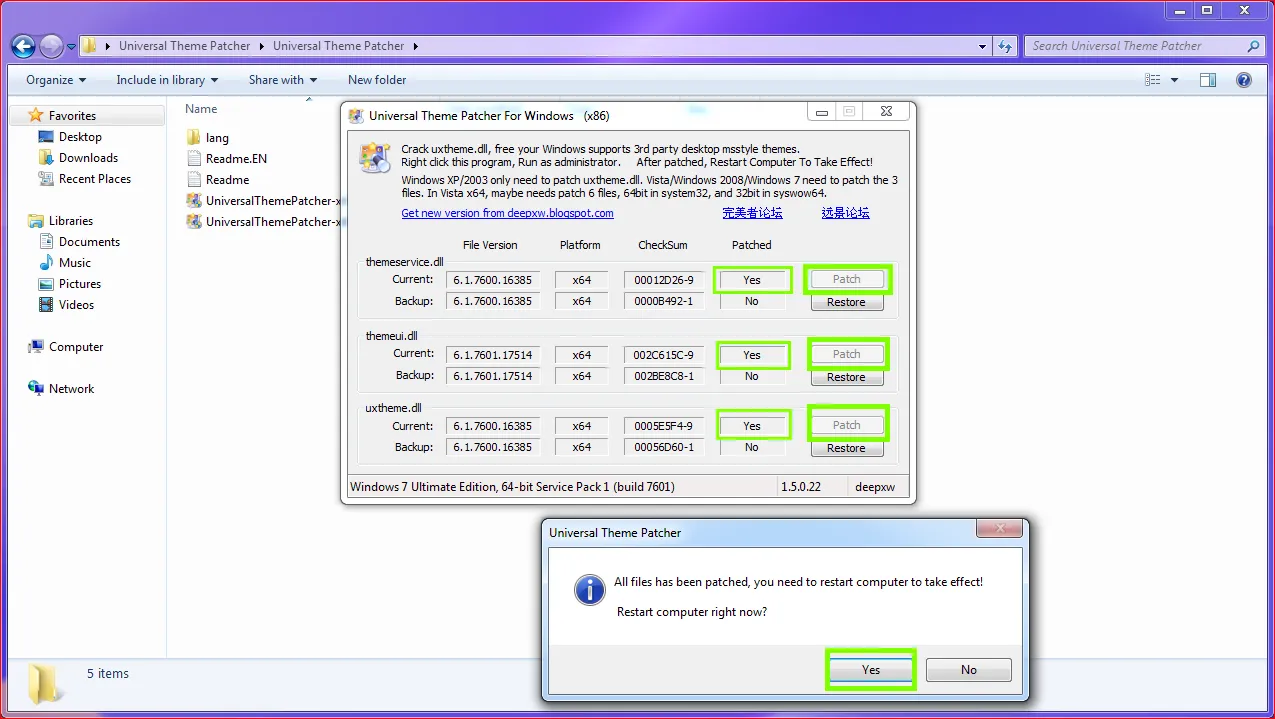Select the Readme file without extension
This screenshot has width=1275, height=719.
(x=227, y=180)
